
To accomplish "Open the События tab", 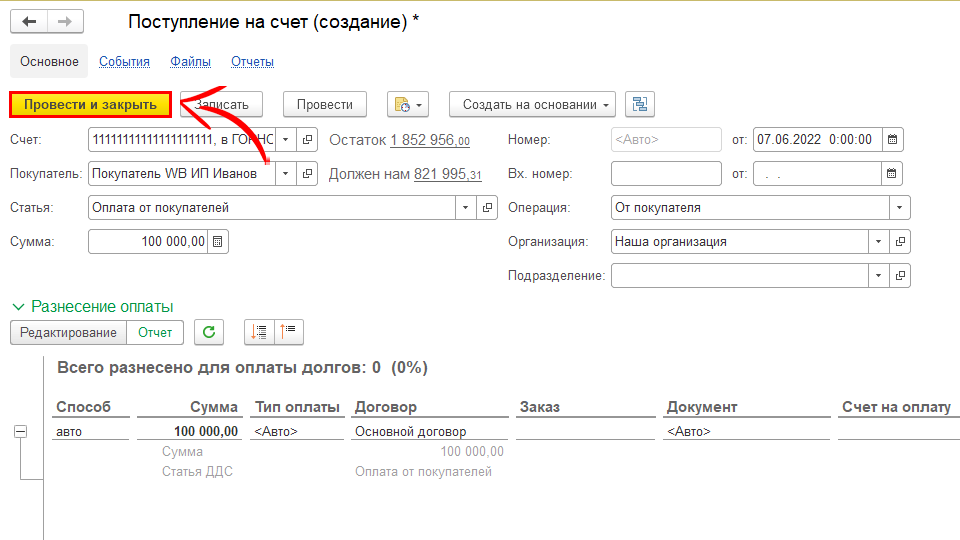I will coord(124,61).
